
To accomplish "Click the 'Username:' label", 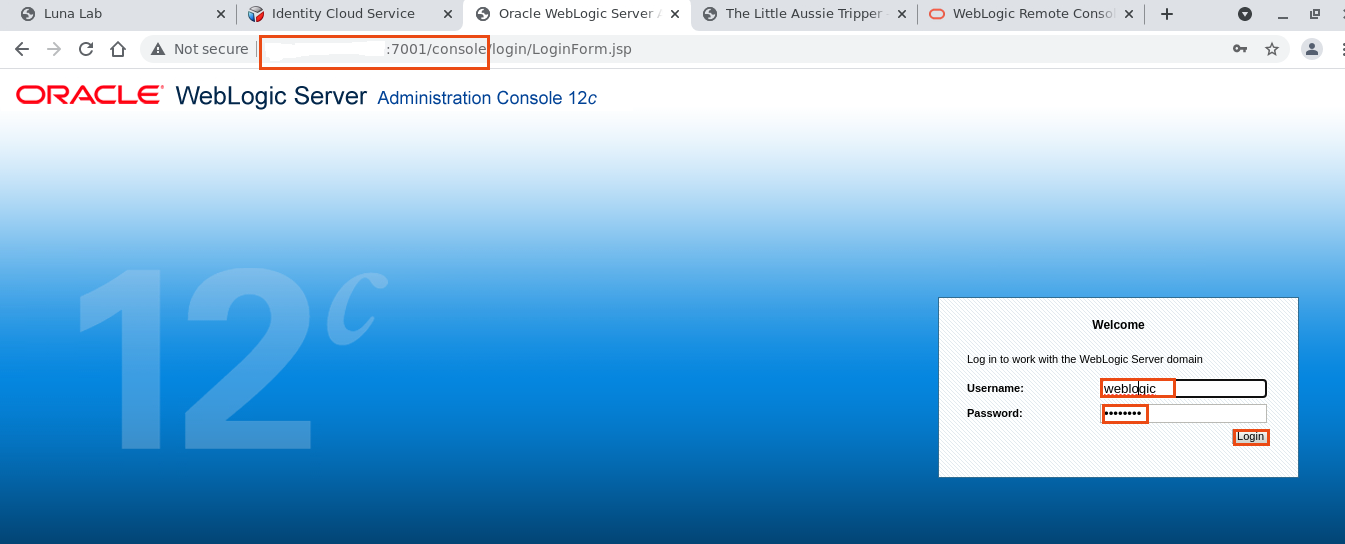I will pos(995,388).
